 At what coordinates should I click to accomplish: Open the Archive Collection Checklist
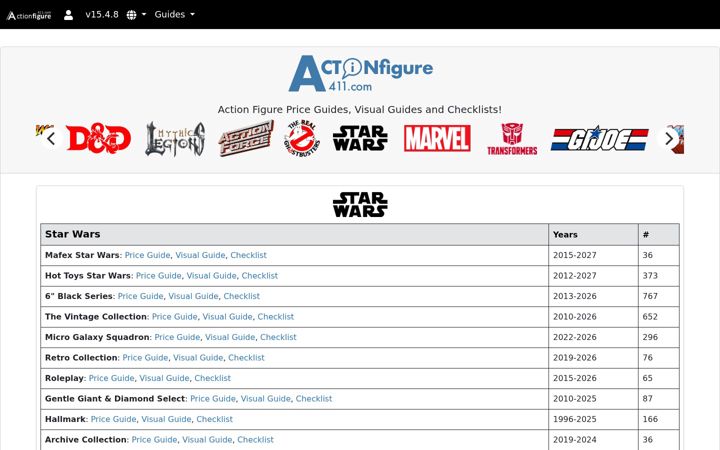click(x=255, y=439)
